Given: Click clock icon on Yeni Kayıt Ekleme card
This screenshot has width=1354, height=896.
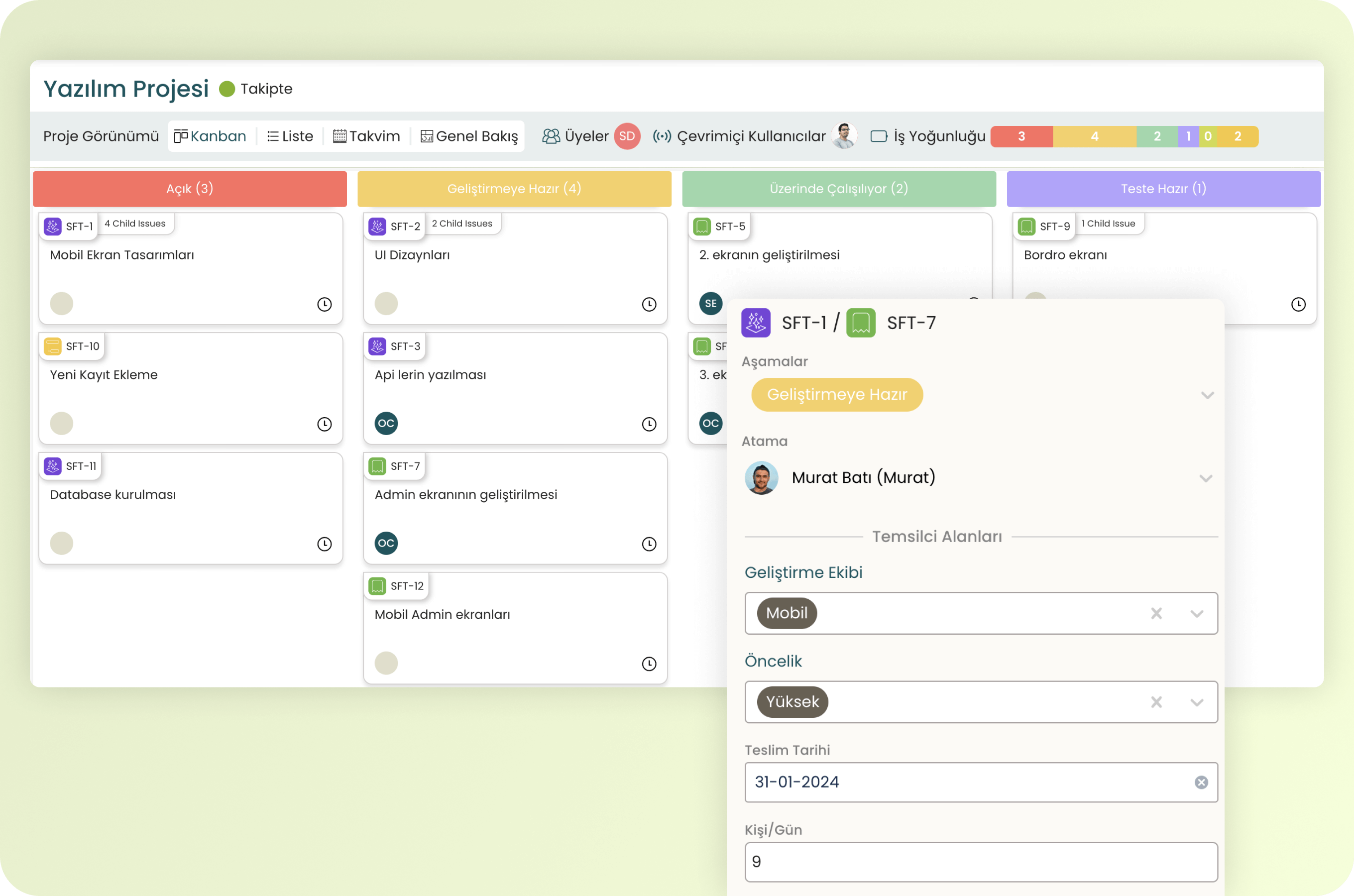Looking at the screenshot, I should 325,424.
